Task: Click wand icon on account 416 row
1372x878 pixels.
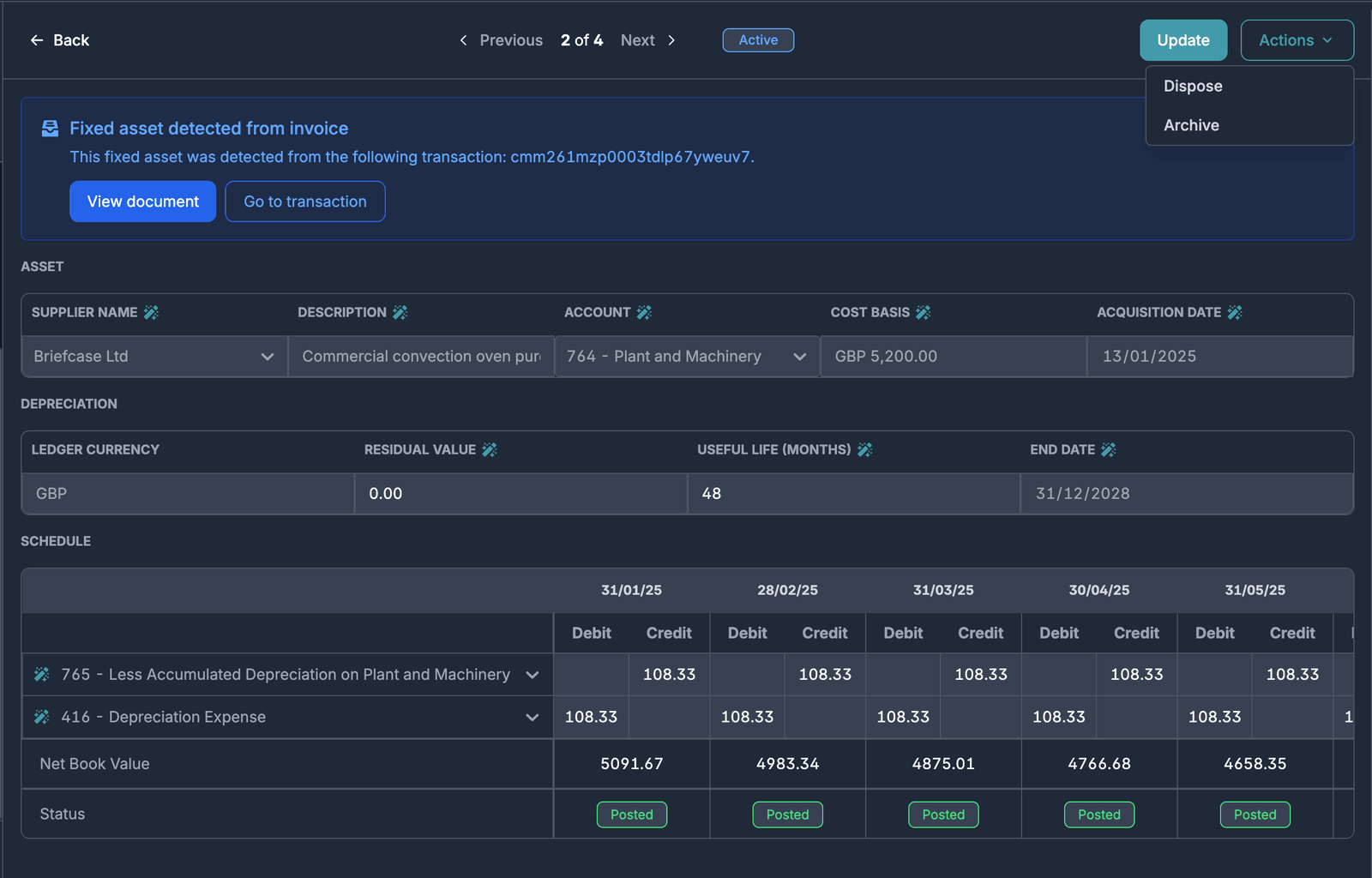Action: point(41,717)
